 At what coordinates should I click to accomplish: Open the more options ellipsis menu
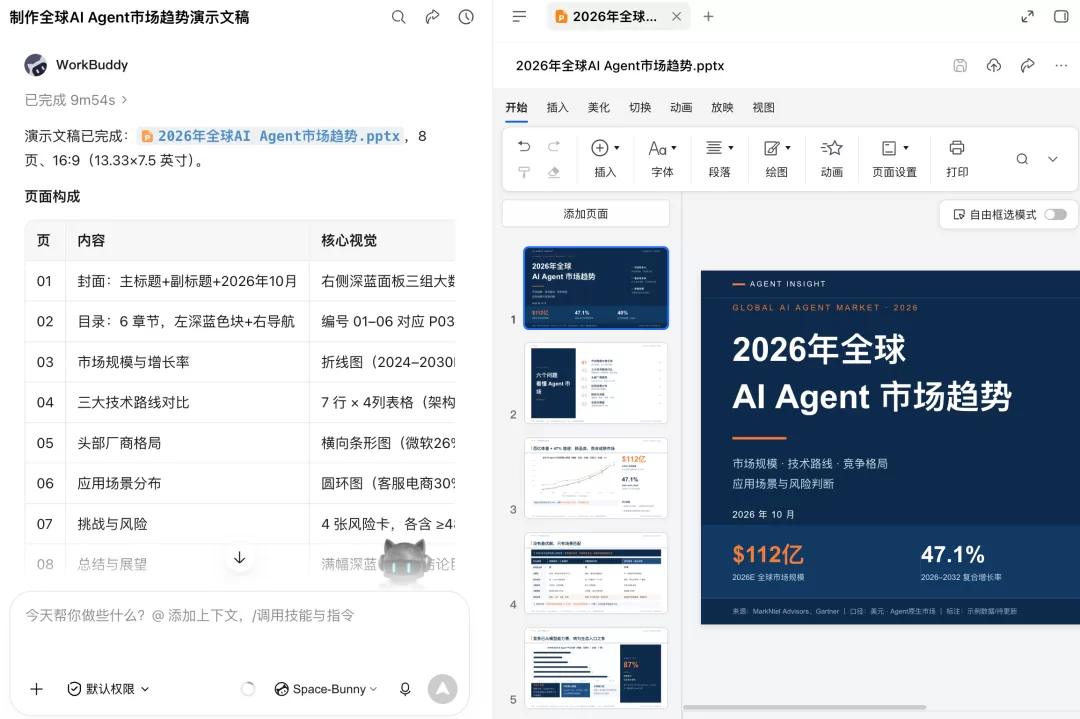(1061, 65)
